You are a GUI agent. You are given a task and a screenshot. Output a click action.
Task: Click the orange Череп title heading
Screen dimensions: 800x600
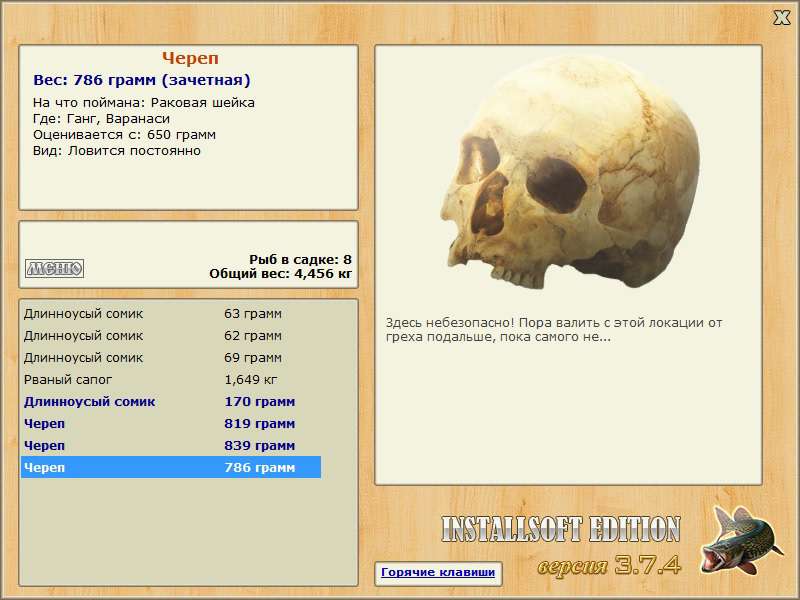(x=190, y=58)
